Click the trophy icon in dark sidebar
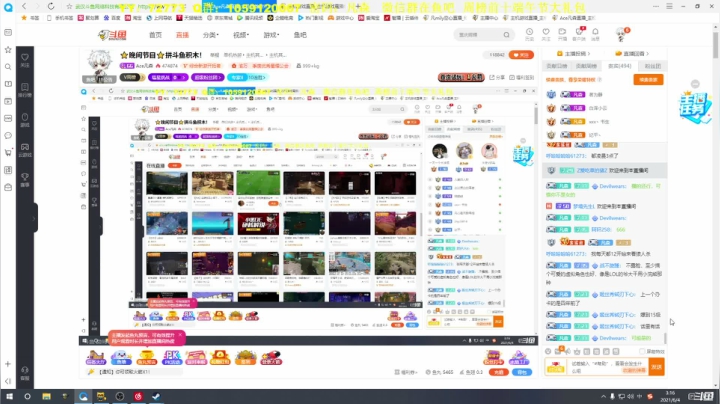The height and width of the screenshot is (404, 720). click(25, 179)
